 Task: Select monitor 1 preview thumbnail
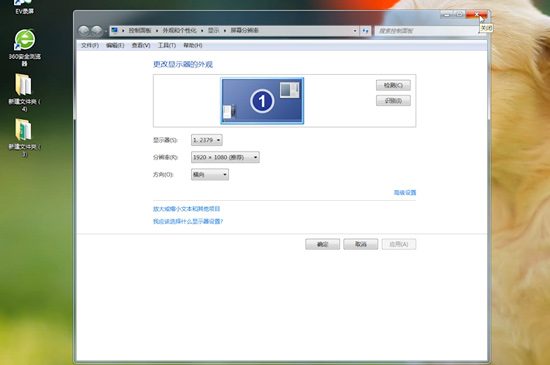click(x=262, y=101)
